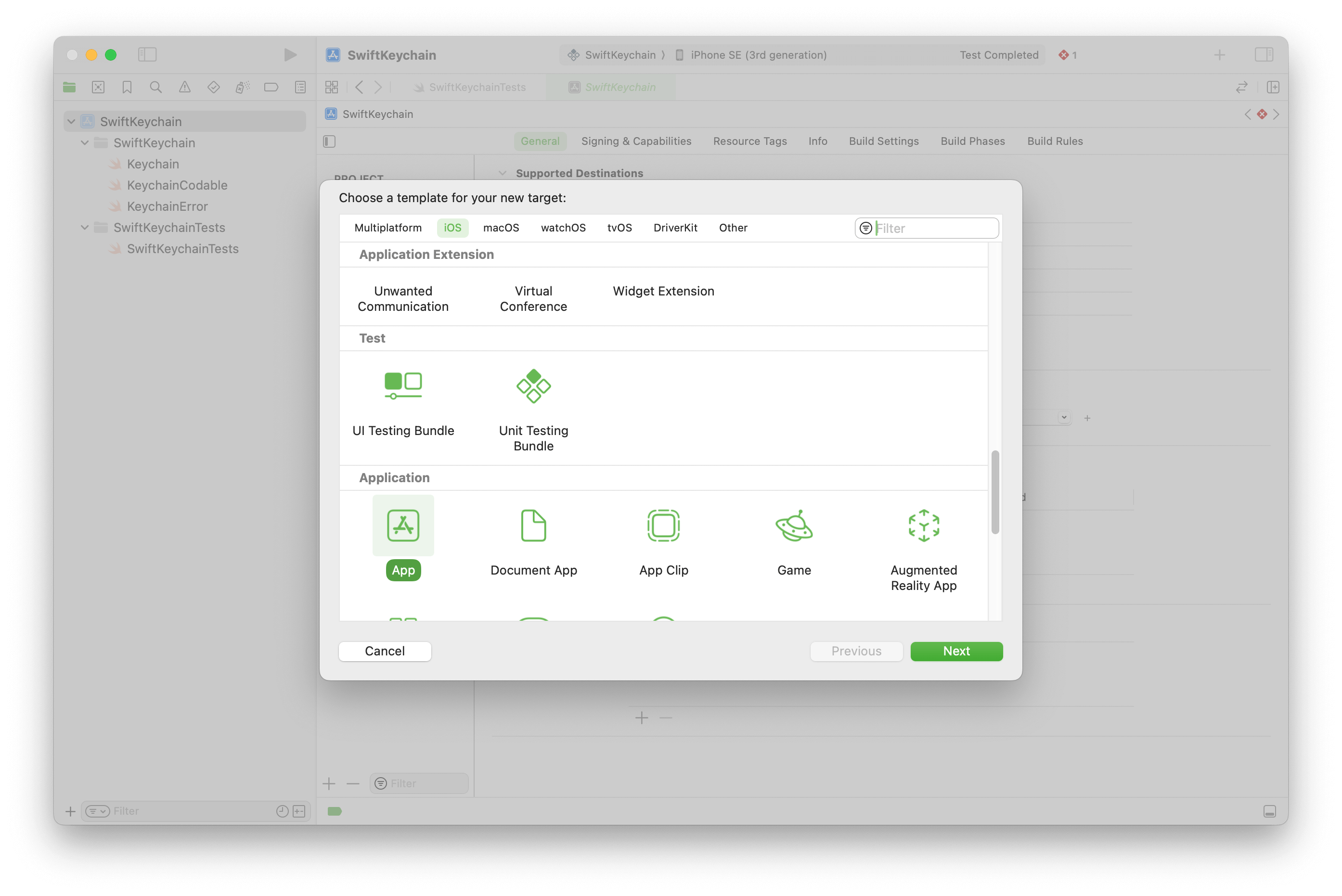The image size is (1342, 896).
Task: Open the Issue navigator warning icon
Action: 185,87
